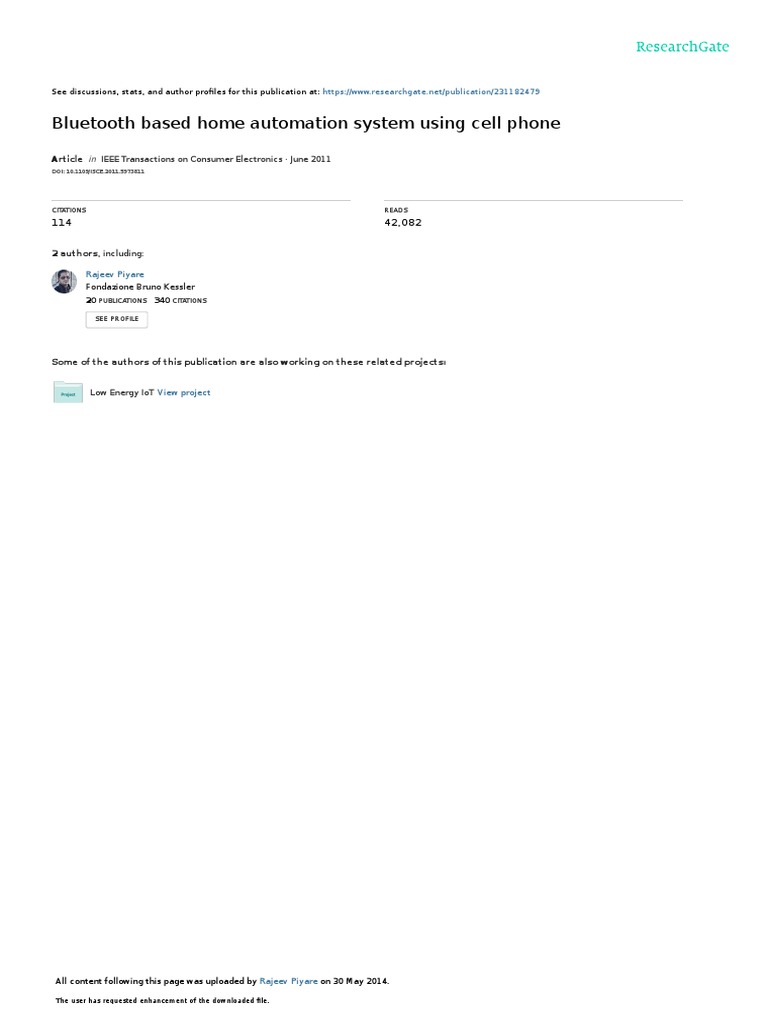Click Fondazione Bruno Kessler affiliation text
This screenshot has width=768, height=1024.
[140, 287]
